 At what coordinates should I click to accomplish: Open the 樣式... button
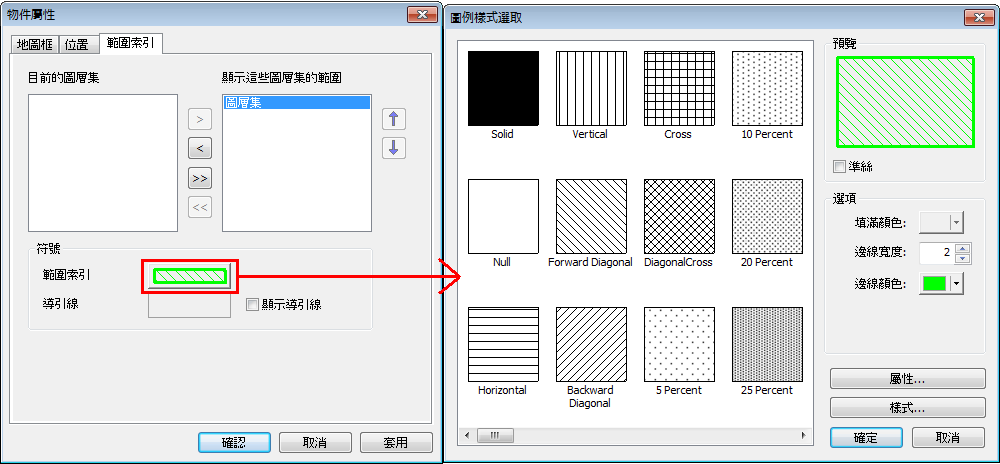908,408
